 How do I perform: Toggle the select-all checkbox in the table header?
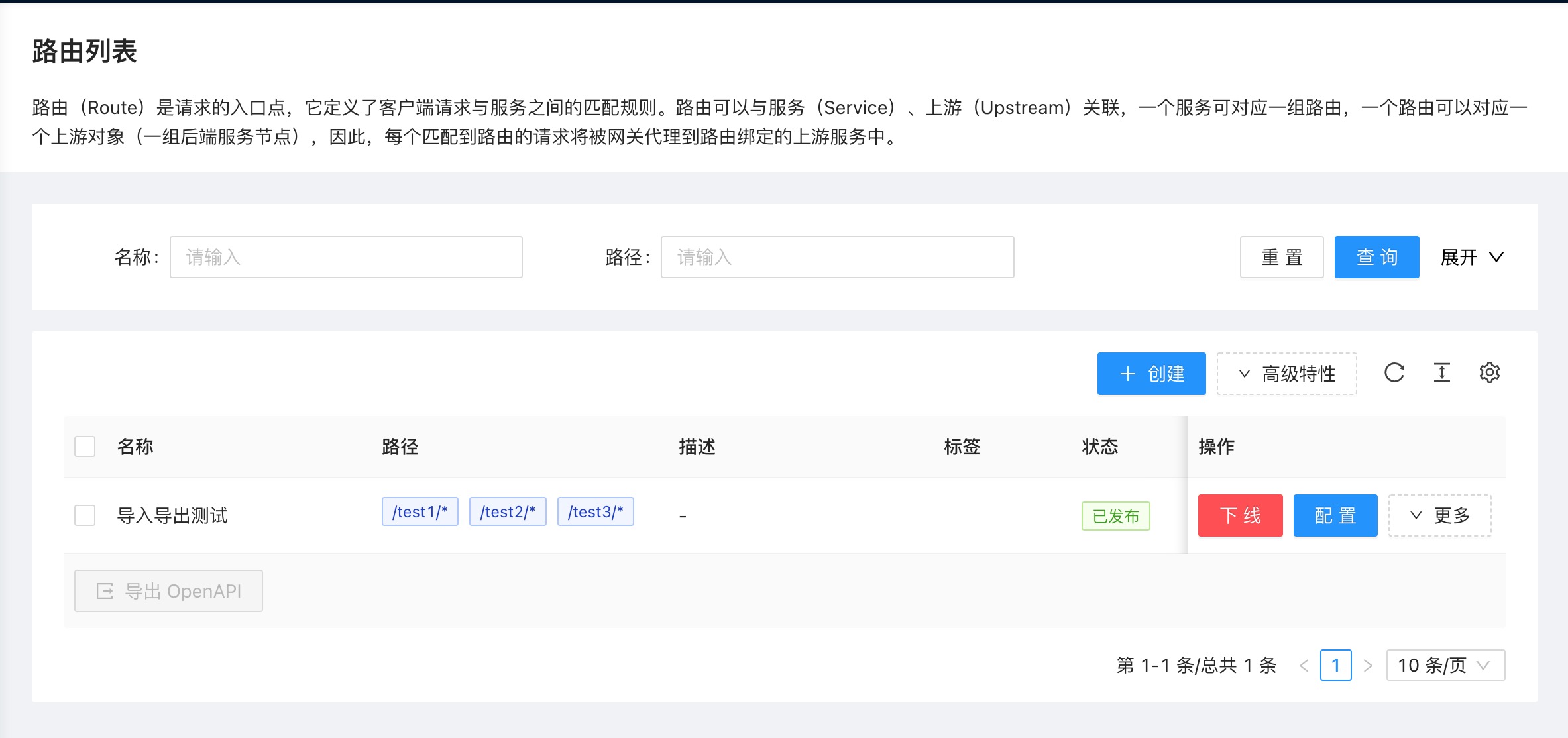[x=85, y=447]
